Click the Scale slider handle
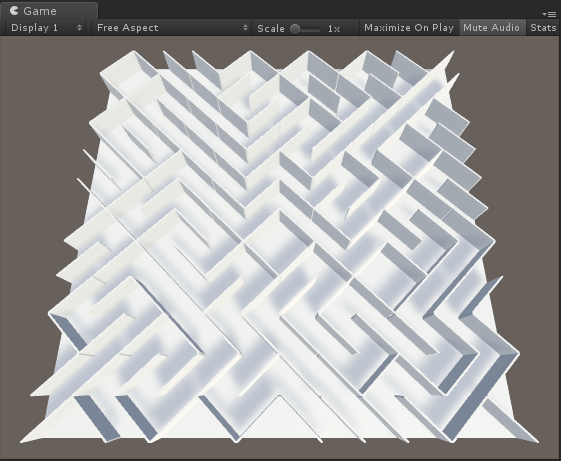The height and width of the screenshot is (461, 561). [x=295, y=29]
